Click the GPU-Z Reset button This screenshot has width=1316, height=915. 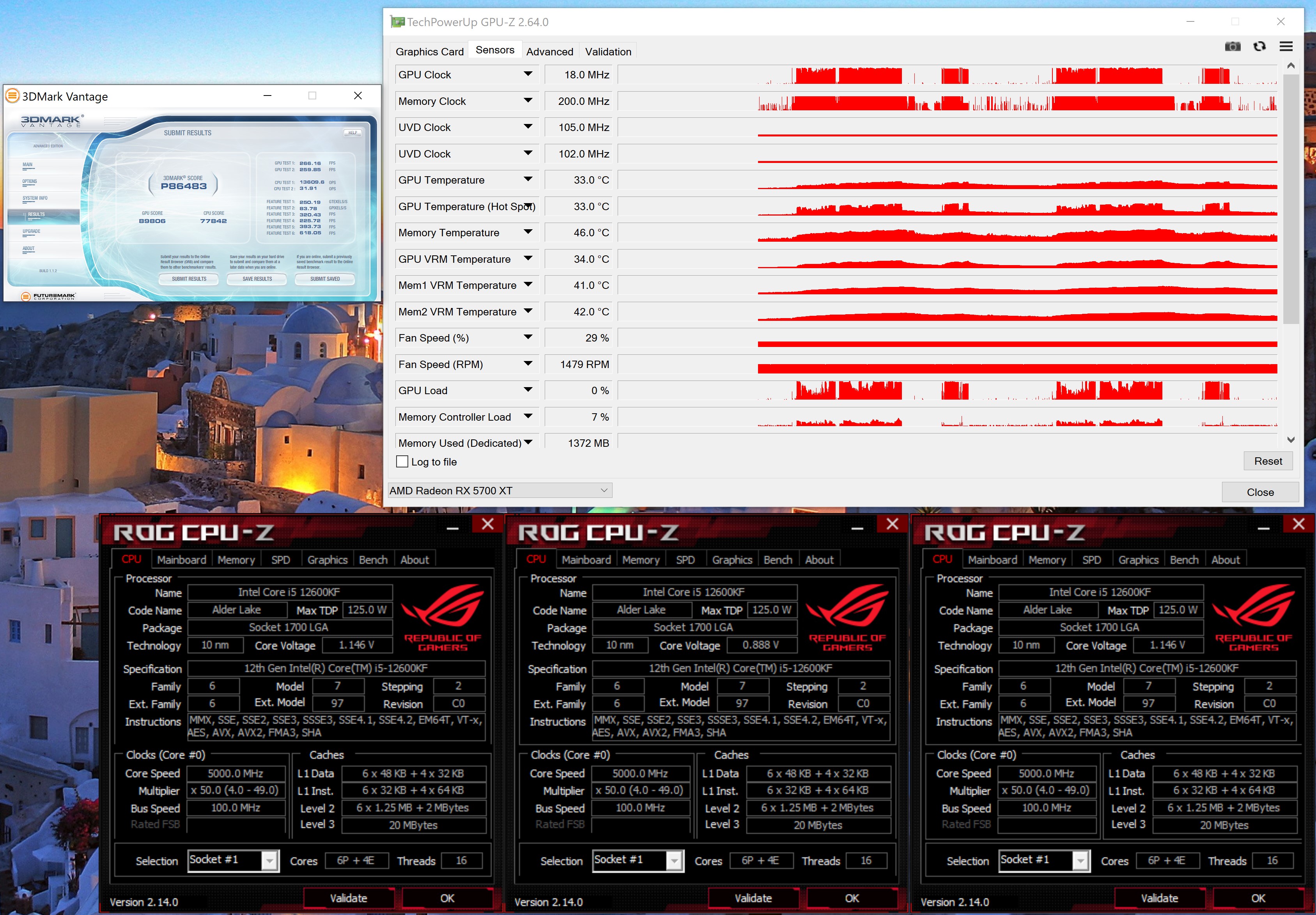pyautogui.click(x=1268, y=461)
